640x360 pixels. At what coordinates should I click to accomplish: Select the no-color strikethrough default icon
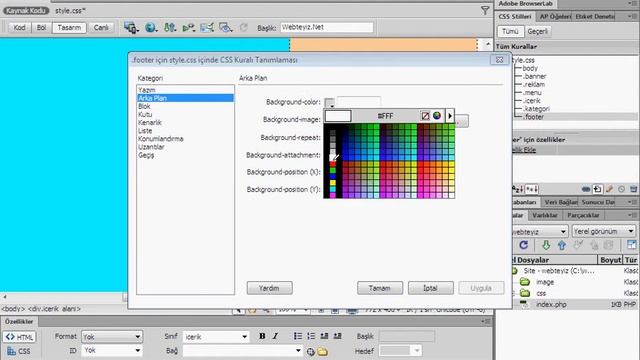click(425, 116)
